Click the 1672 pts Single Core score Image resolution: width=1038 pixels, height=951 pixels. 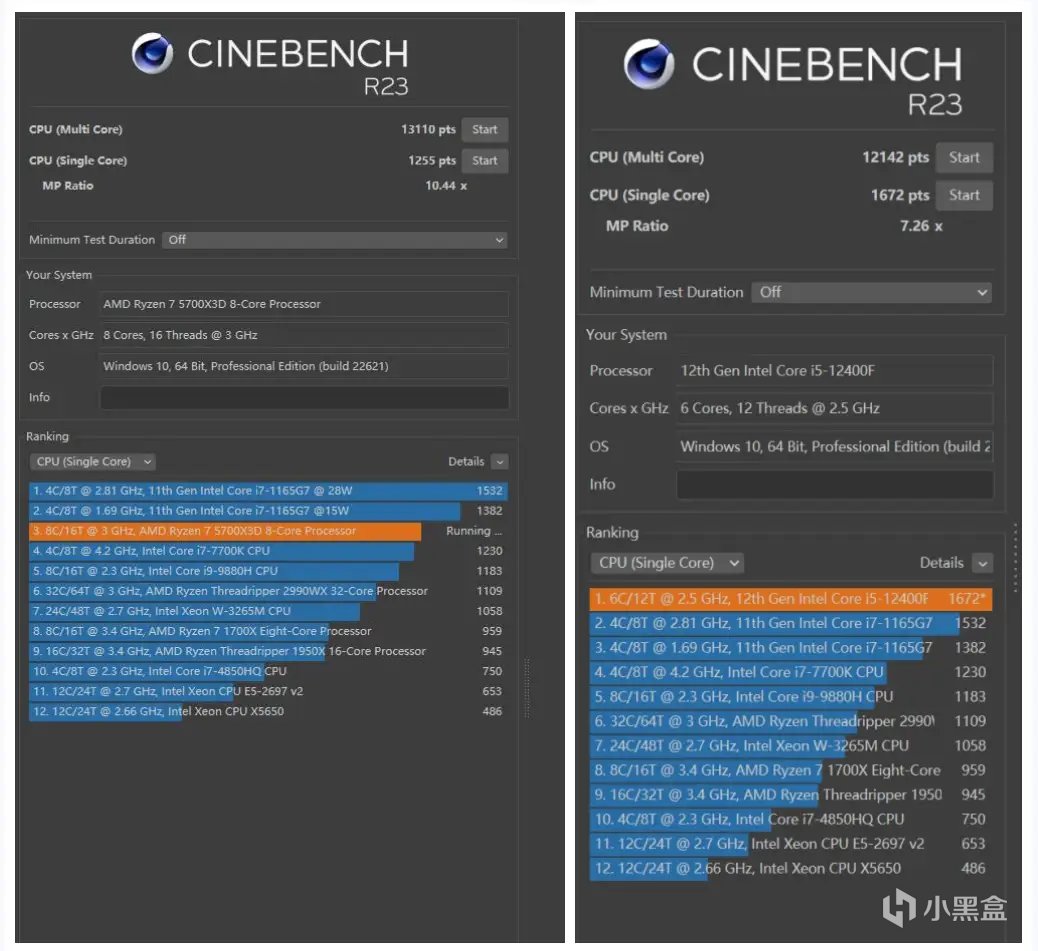pyautogui.click(x=900, y=195)
